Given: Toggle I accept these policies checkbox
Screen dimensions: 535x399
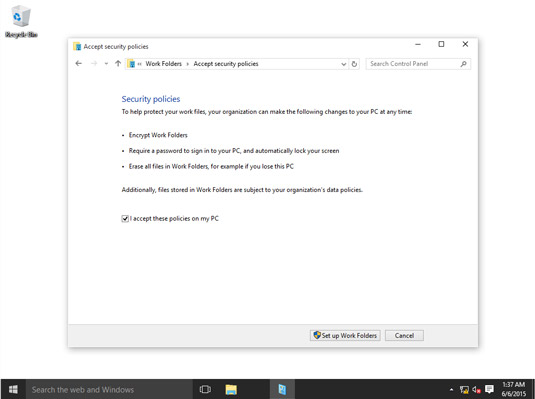Looking at the screenshot, I should pos(125,219).
